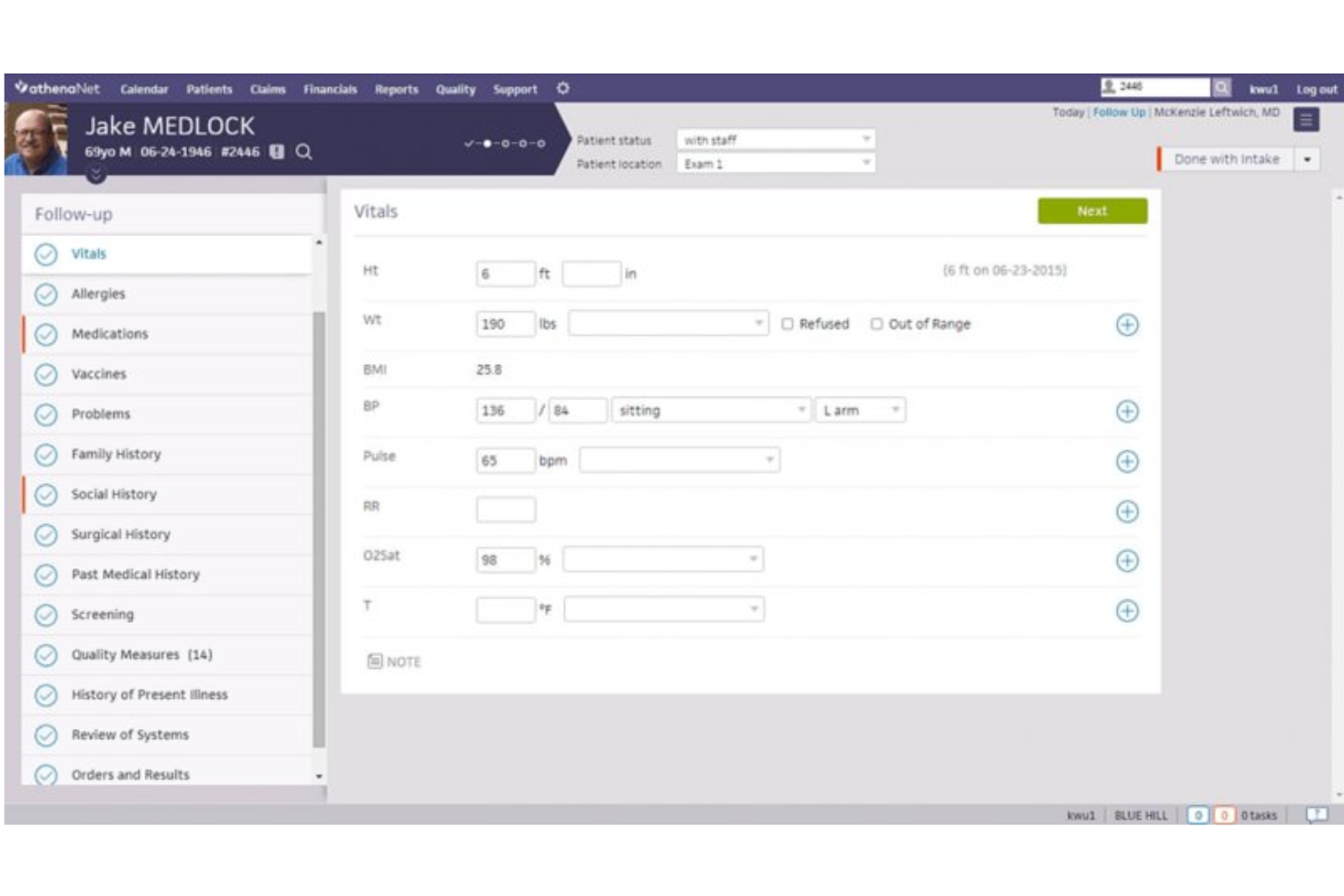The width and height of the screenshot is (1344, 896).
Task: Select Calendar from the navigation bar
Action: 143,89
